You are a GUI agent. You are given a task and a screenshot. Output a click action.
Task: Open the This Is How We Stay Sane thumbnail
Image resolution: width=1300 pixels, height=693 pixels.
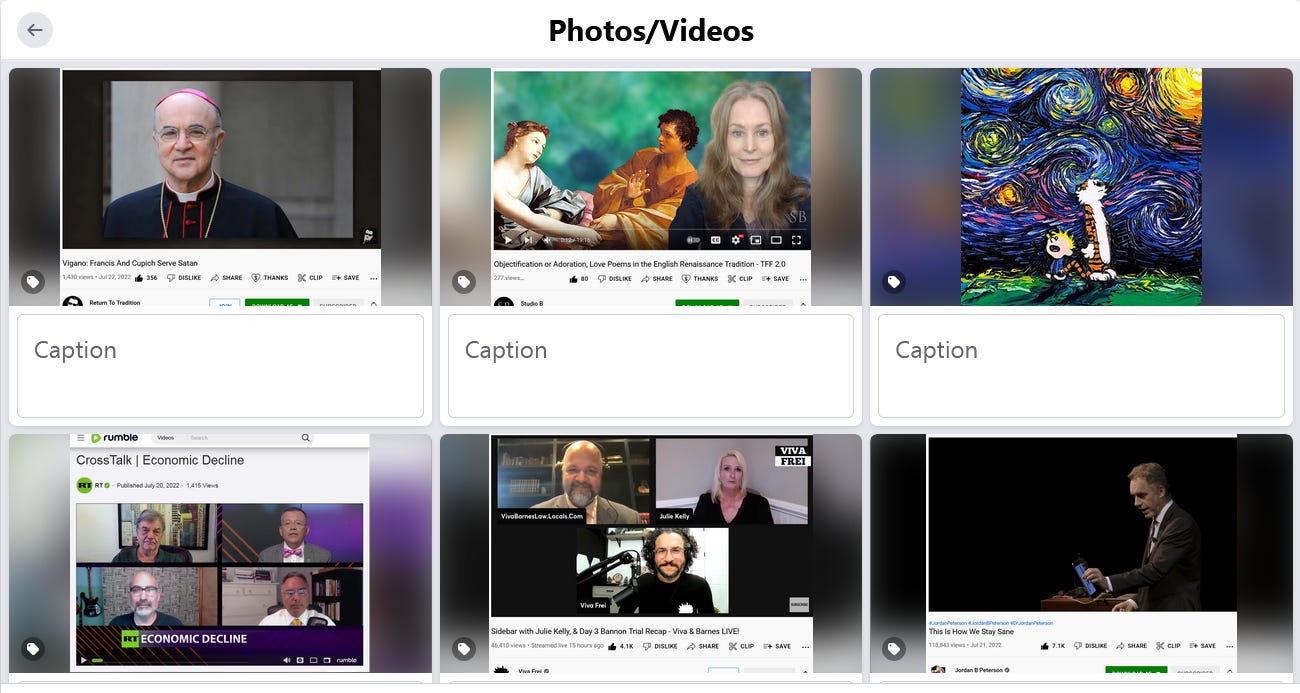[x=1081, y=553]
